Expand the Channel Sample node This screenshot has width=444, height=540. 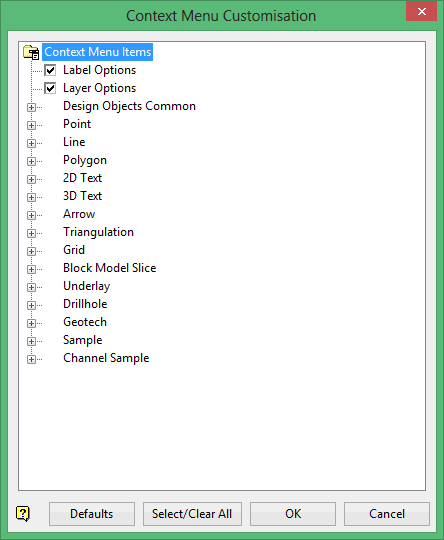(31, 359)
